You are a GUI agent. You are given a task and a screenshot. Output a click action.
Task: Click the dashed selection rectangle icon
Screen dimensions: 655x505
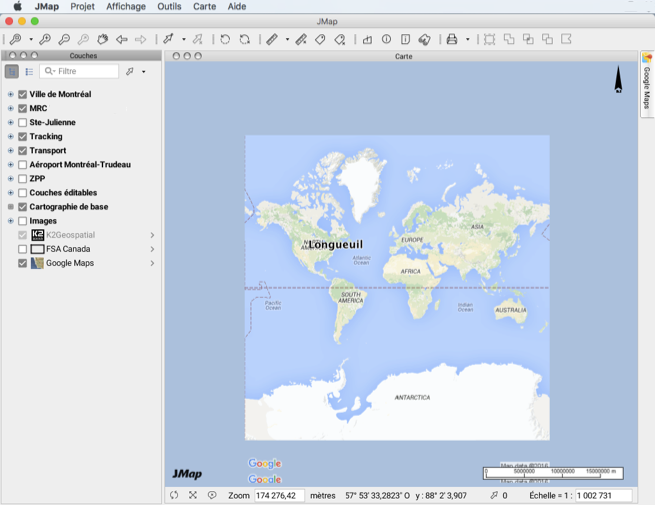coord(489,39)
